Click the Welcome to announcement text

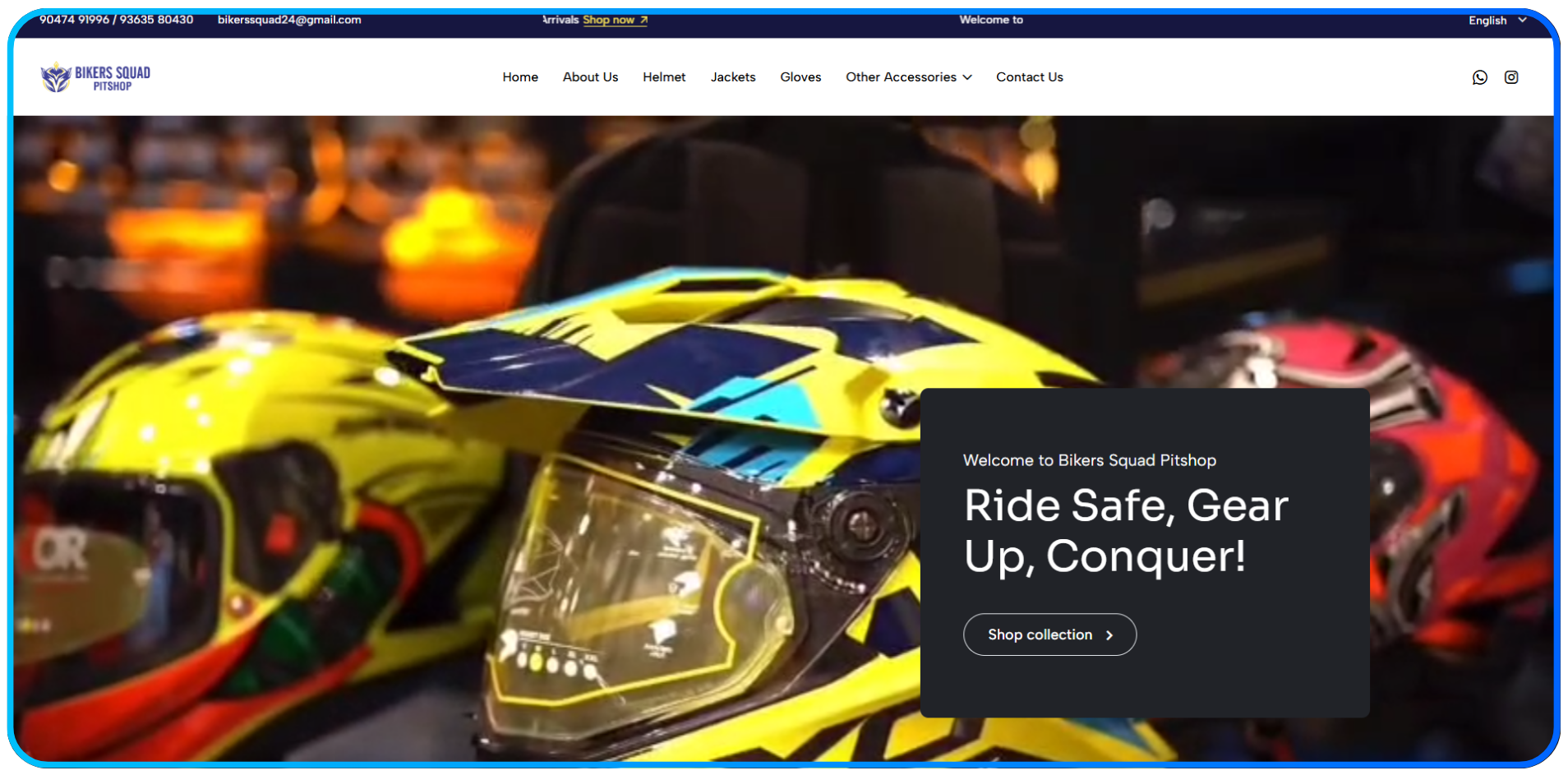990,20
